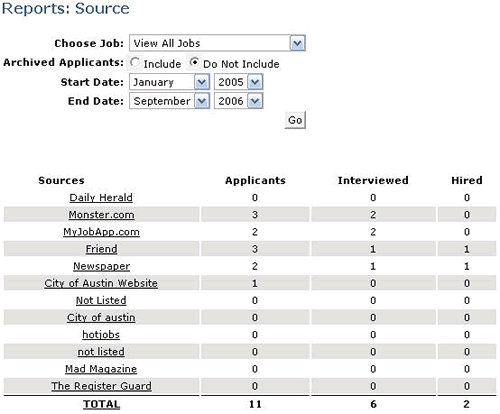Click Newspaper hired count 1

(x=467, y=266)
